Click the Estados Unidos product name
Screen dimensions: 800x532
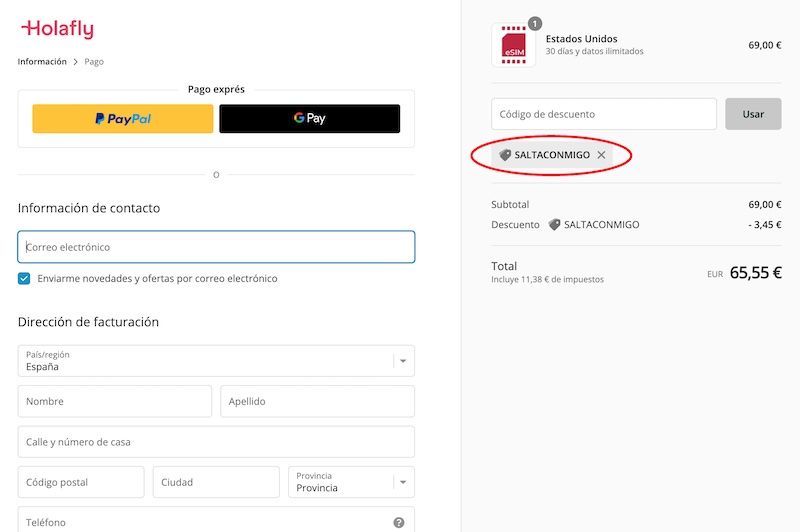582,39
